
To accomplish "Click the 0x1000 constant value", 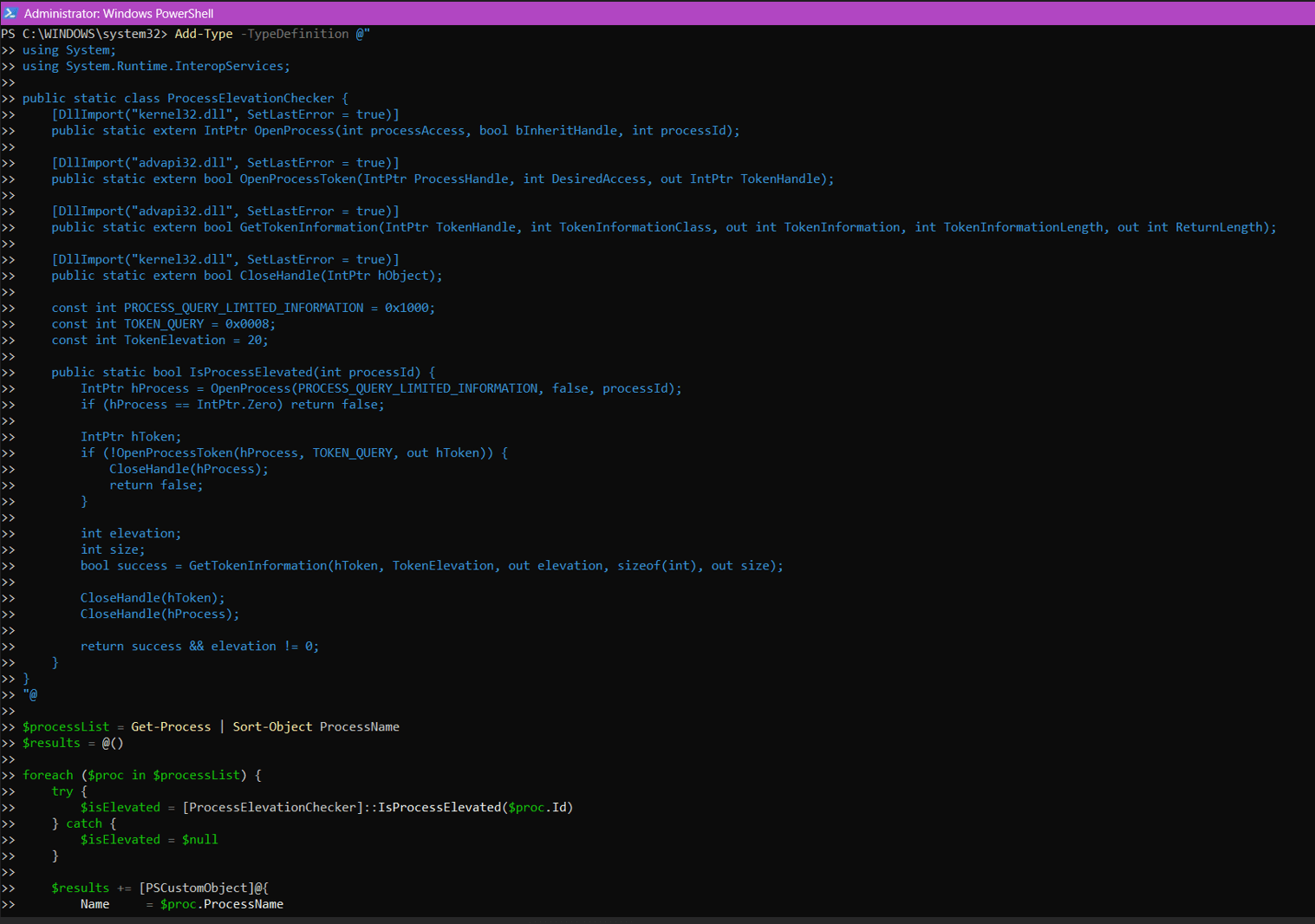I will point(407,308).
